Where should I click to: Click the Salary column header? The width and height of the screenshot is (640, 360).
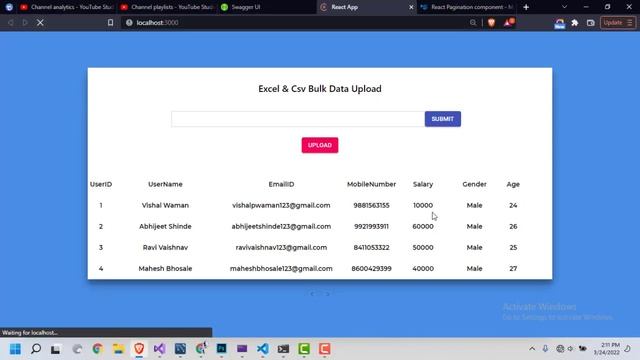tap(423, 184)
